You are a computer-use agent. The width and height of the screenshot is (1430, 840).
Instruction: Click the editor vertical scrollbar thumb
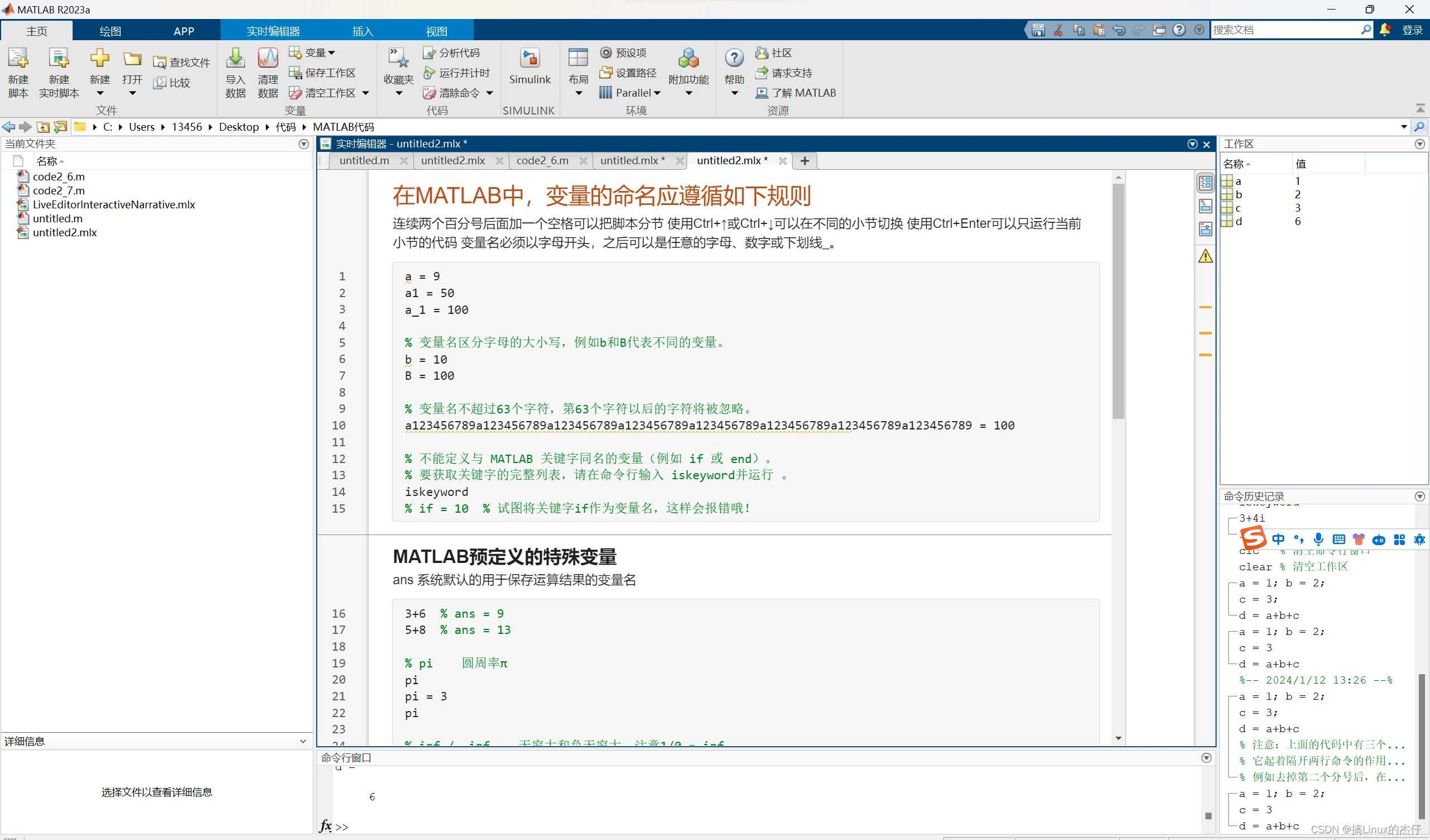pyautogui.click(x=1118, y=301)
